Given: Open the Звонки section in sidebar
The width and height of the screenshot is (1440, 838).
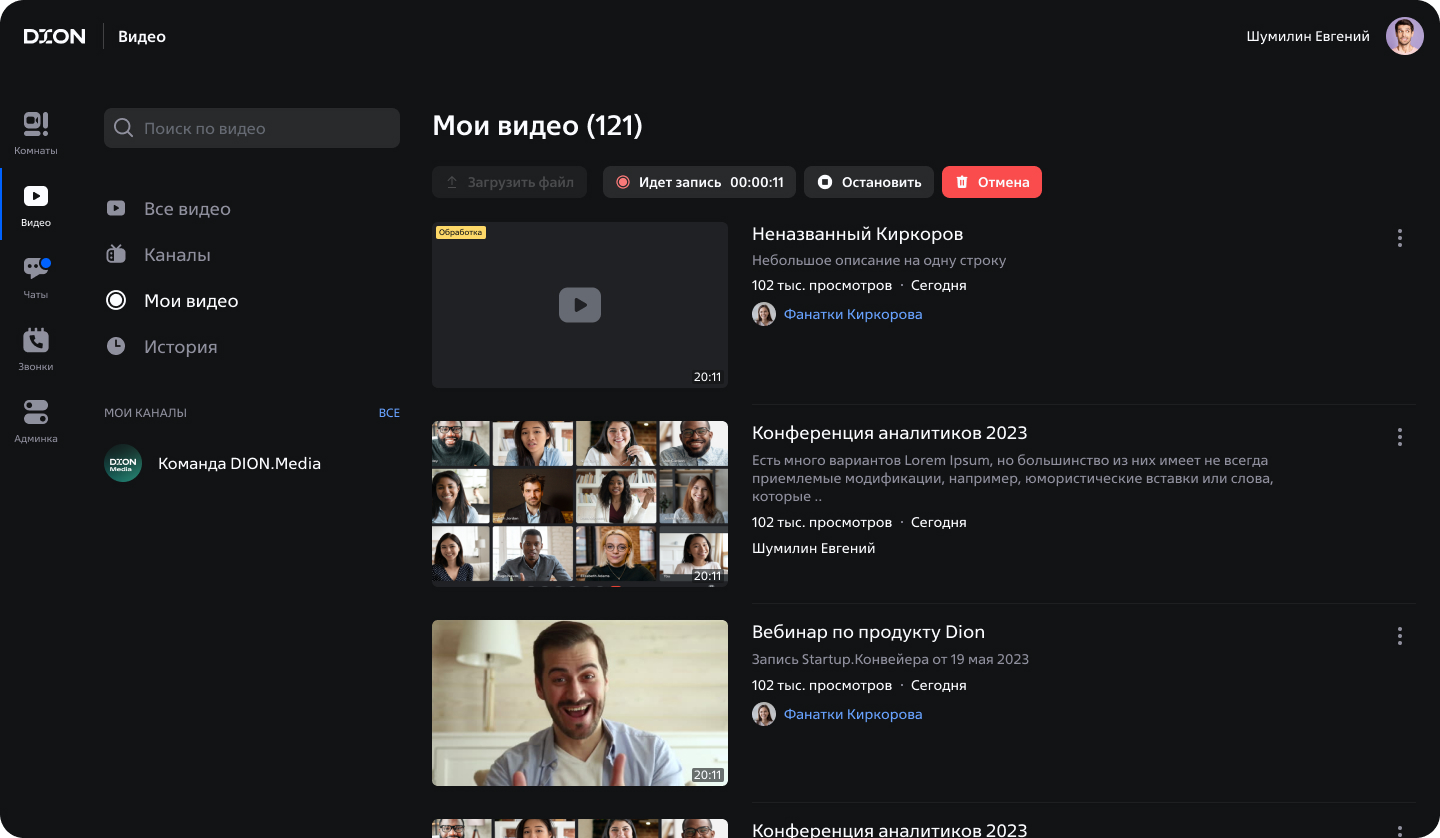Looking at the screenshot, I should (x=36, y=349).
